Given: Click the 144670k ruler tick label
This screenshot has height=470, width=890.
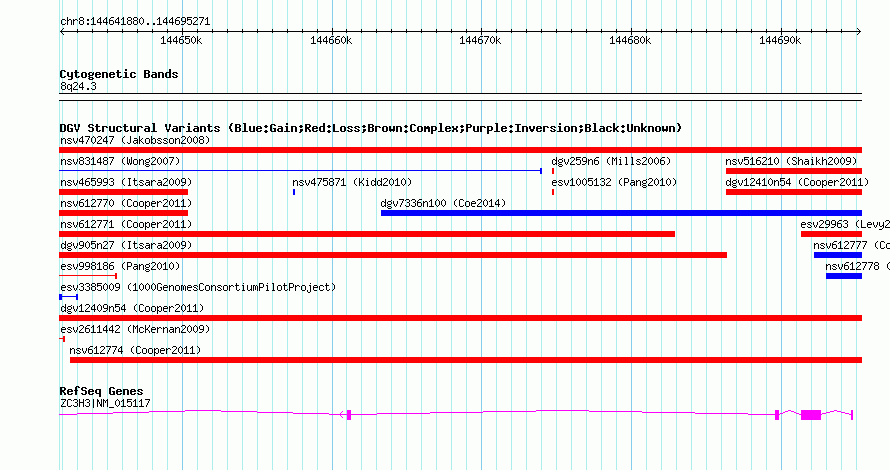Looking at the screenshot, I should [x=480, y=40].
